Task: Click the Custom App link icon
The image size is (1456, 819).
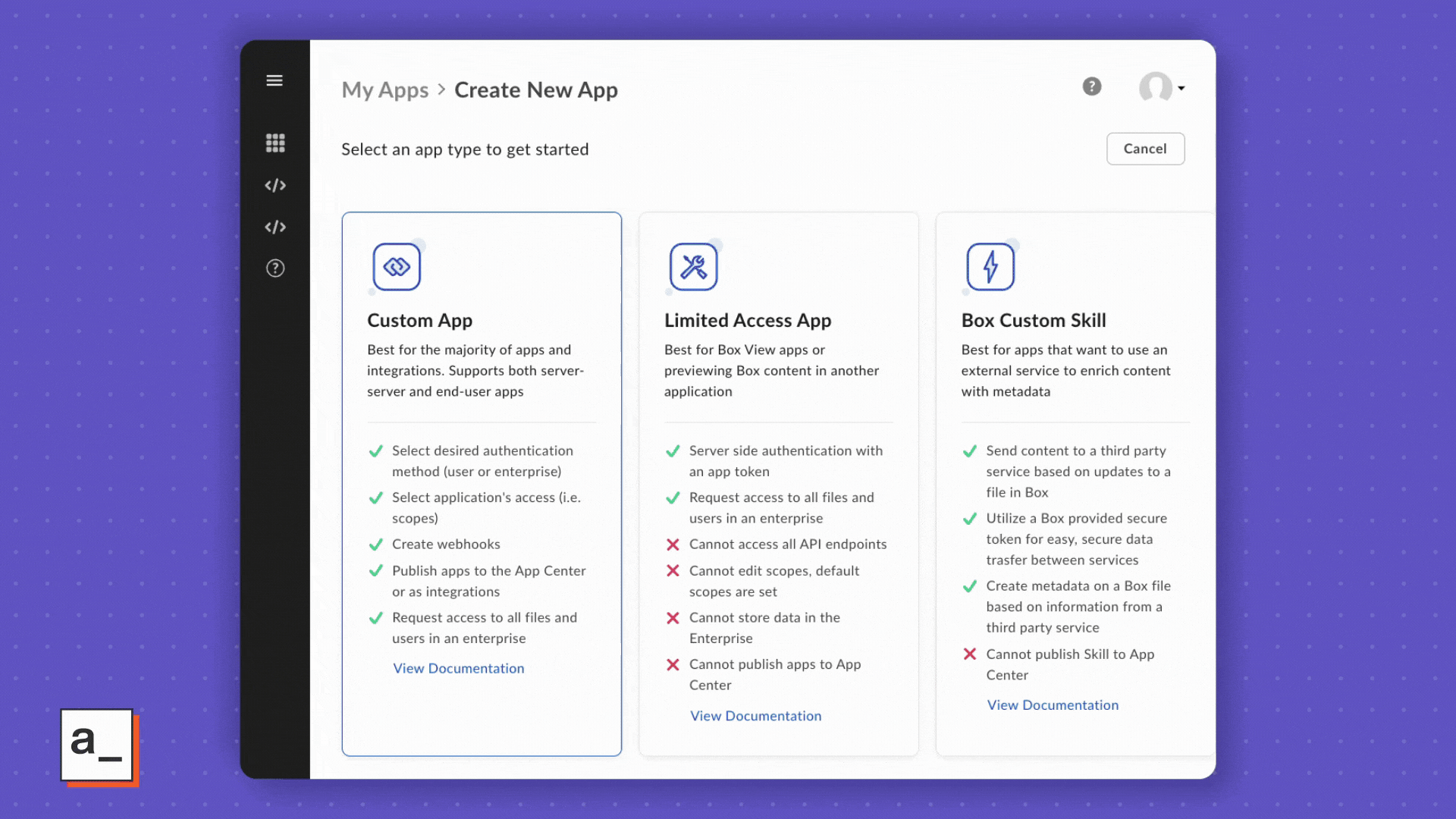Action: click(397, 267)
